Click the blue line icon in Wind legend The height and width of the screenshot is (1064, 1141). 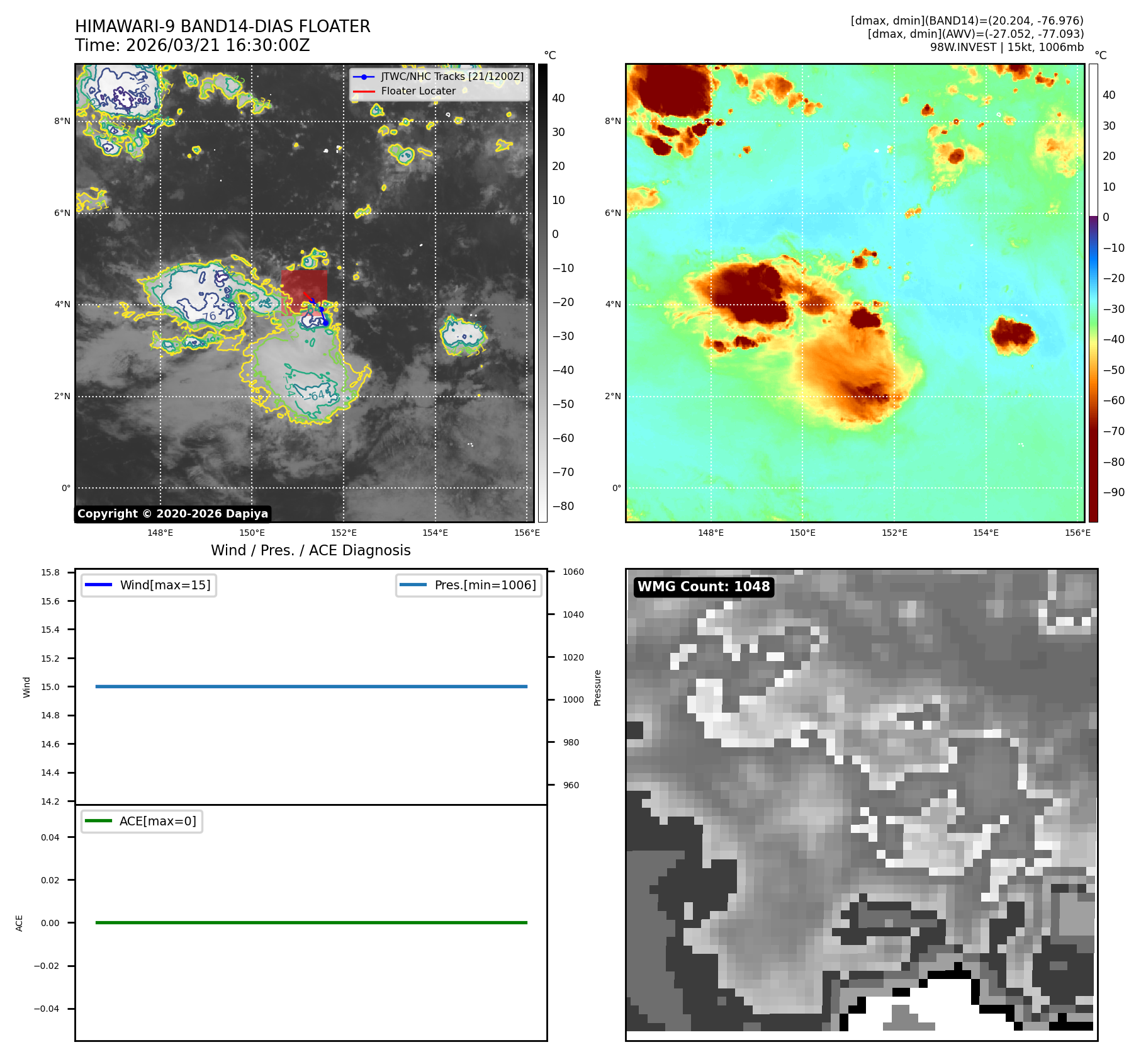click(98, 585)
